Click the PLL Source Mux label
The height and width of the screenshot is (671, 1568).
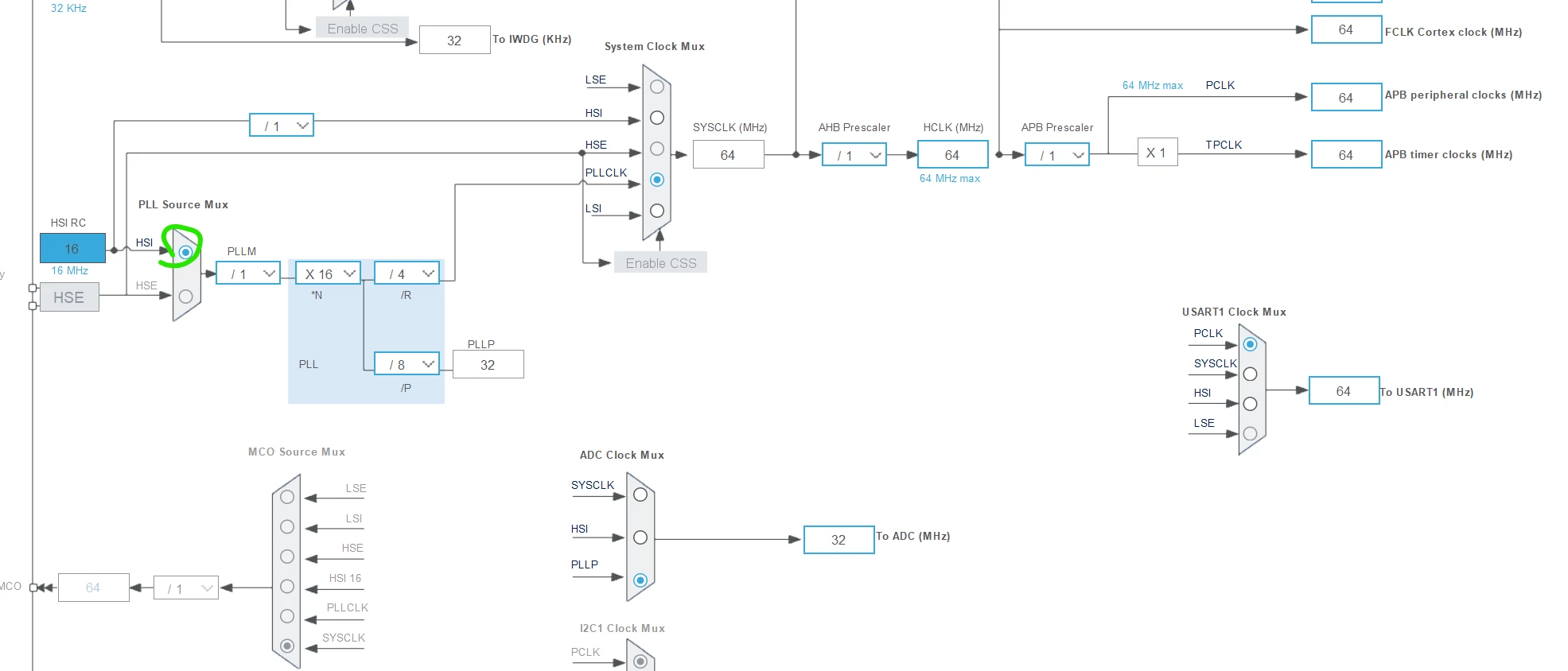pyautogui.click(x=183, y=204)
